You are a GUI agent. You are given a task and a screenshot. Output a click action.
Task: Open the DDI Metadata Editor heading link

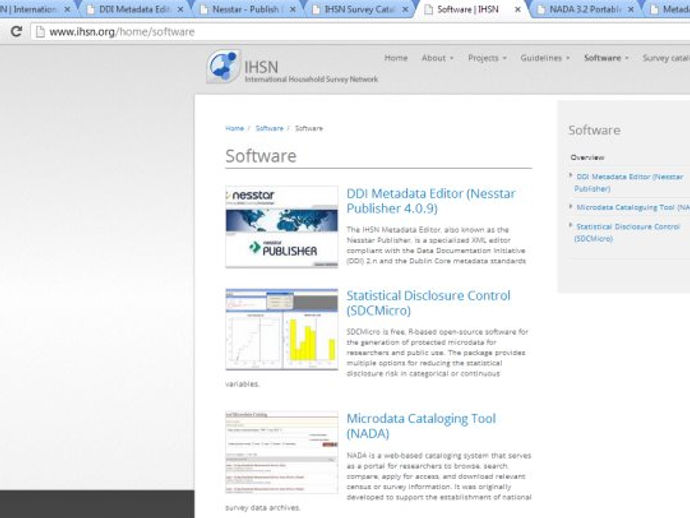click(431, 201)
